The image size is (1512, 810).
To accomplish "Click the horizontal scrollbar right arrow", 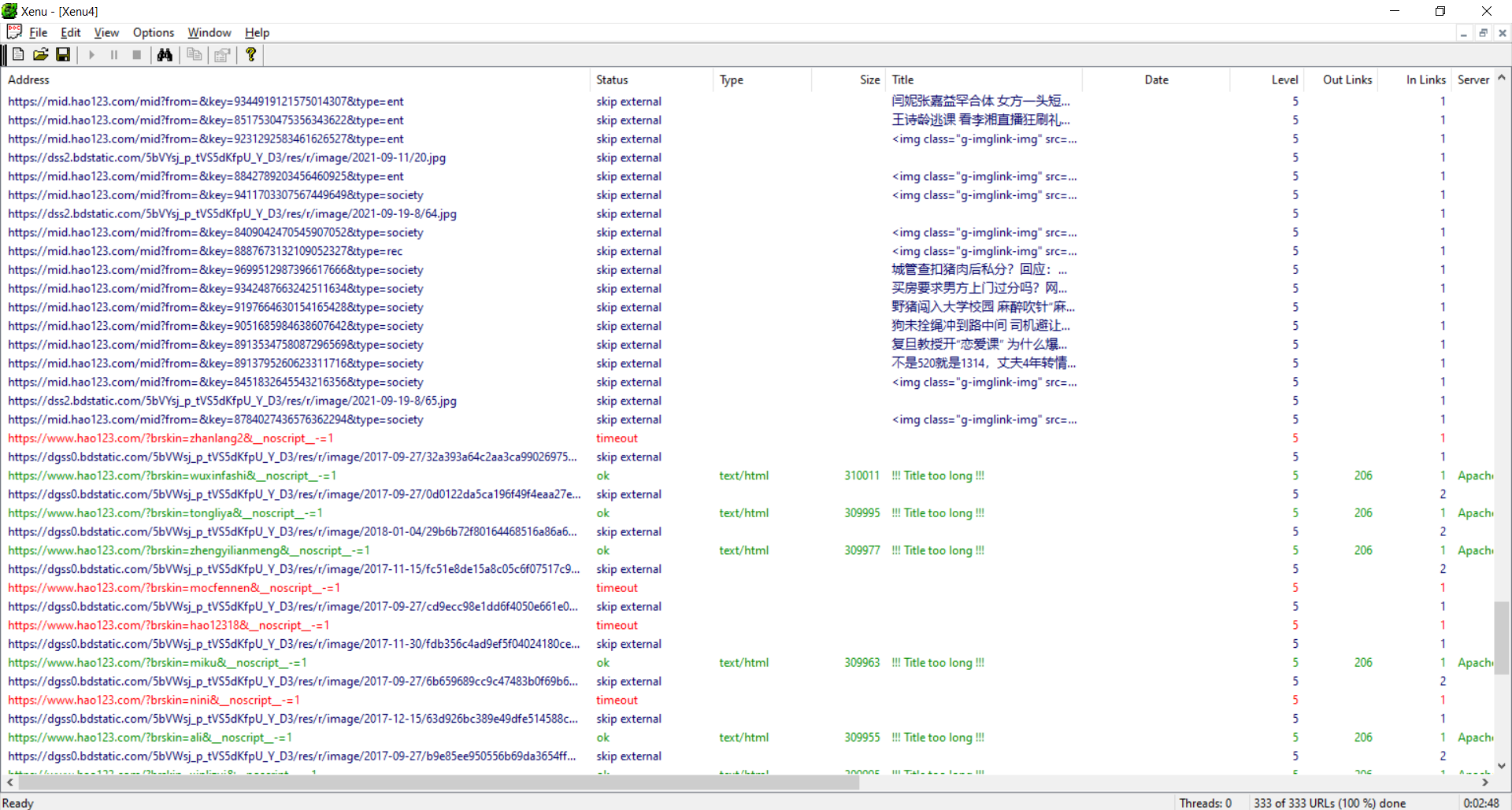I will tap(1485, 782).
